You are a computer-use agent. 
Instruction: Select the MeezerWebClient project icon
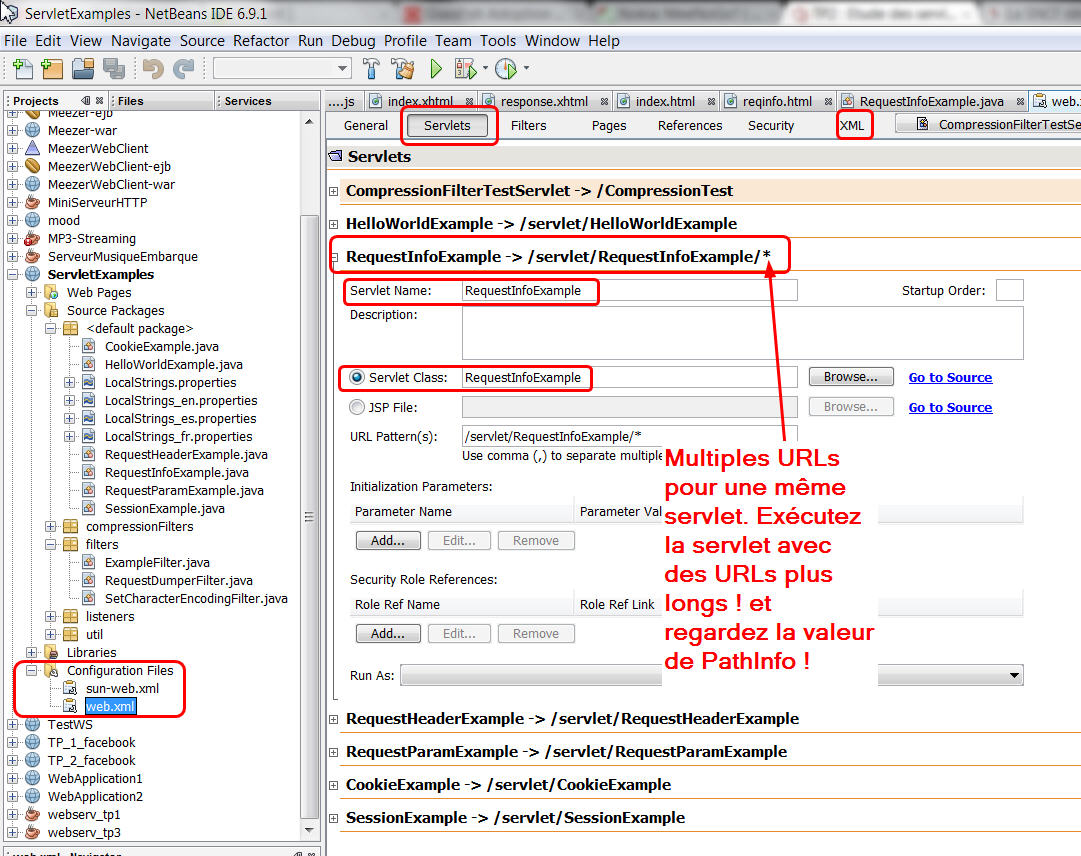[32, 148]
